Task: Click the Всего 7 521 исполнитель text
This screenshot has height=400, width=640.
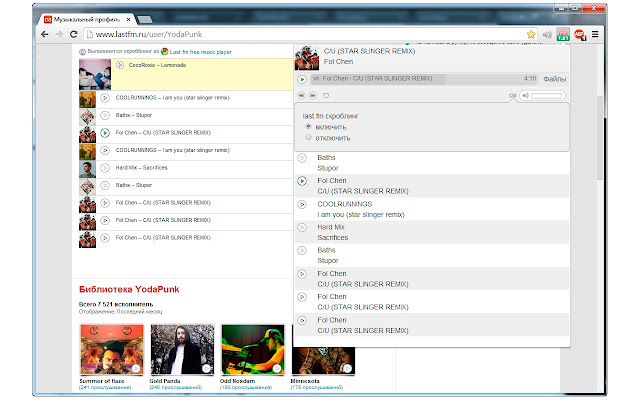Action: tap(116, 304)
